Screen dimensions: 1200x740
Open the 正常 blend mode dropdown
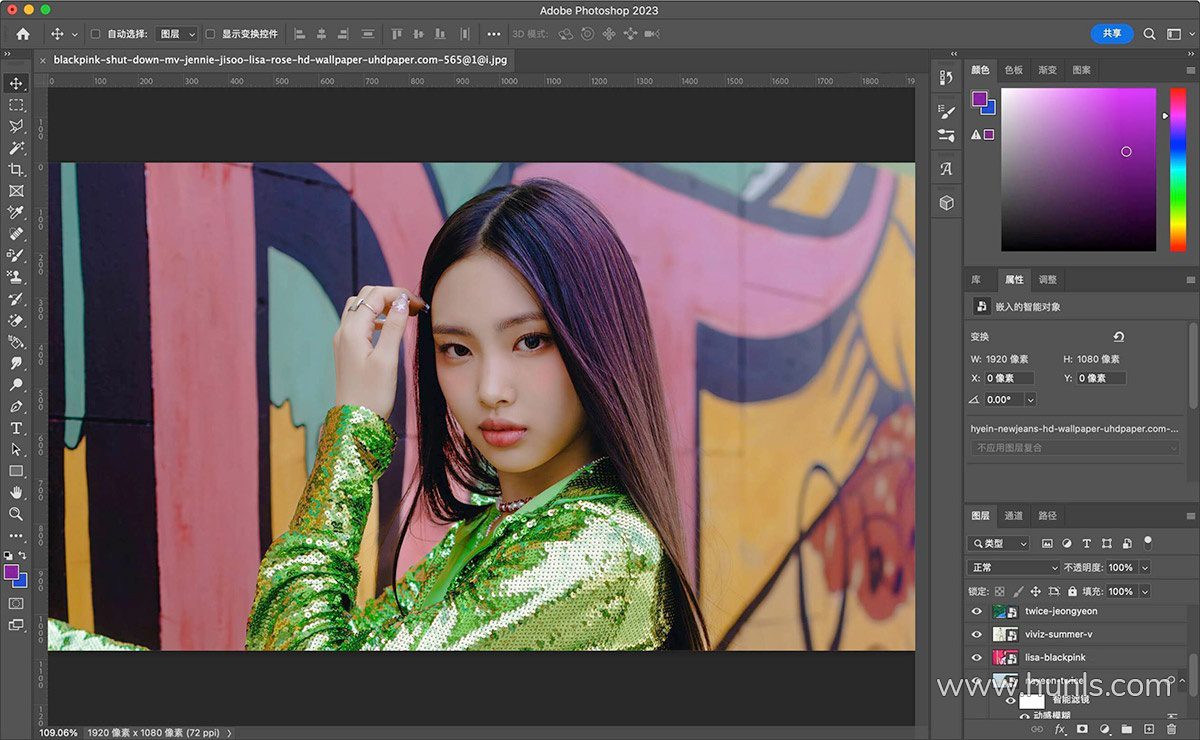point(1013,567)
